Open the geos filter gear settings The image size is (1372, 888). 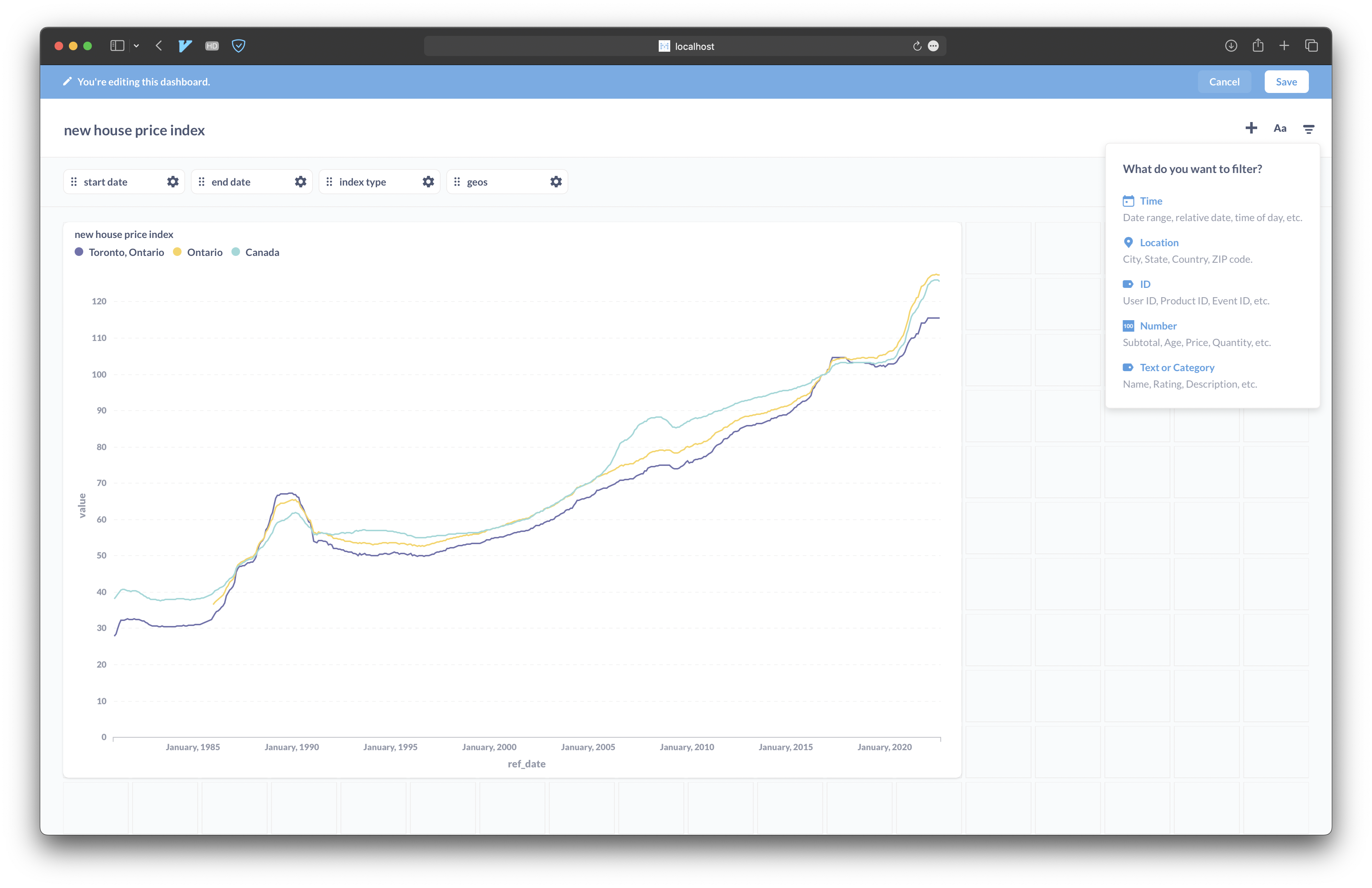pos(555,182)
